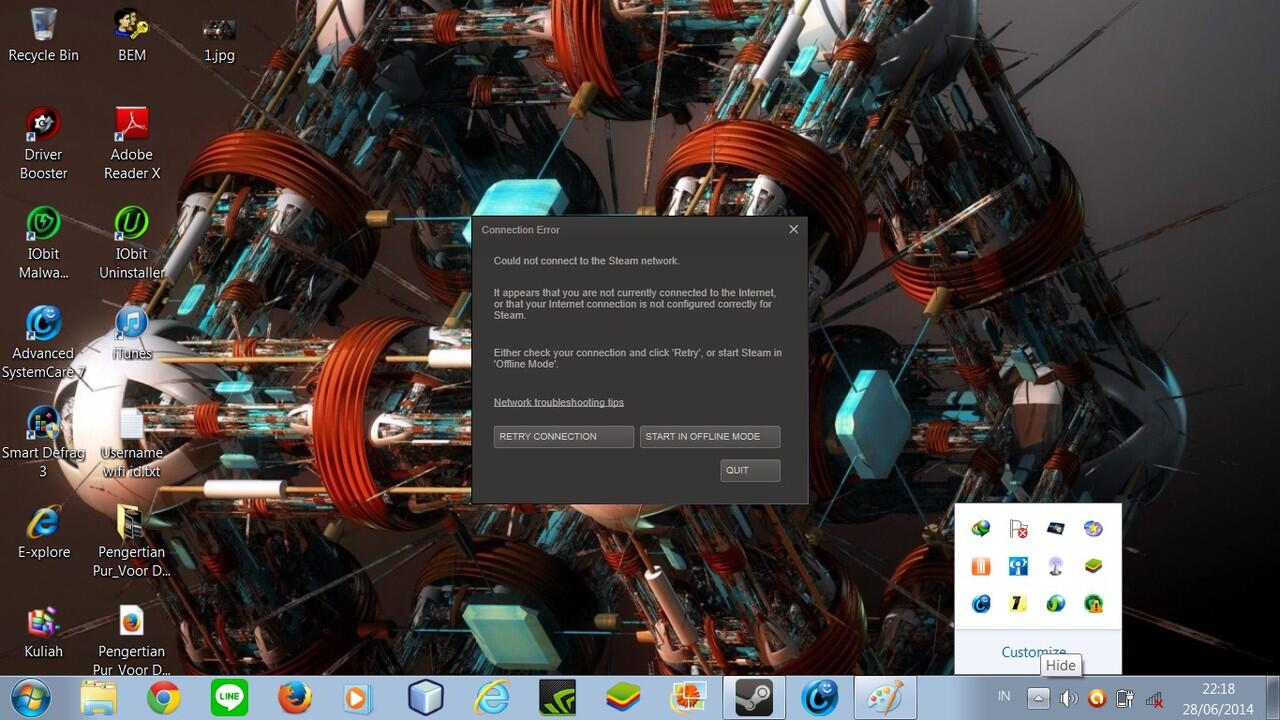
Task: Launch Firefox from the taskbar
Action: pos(295,698)
